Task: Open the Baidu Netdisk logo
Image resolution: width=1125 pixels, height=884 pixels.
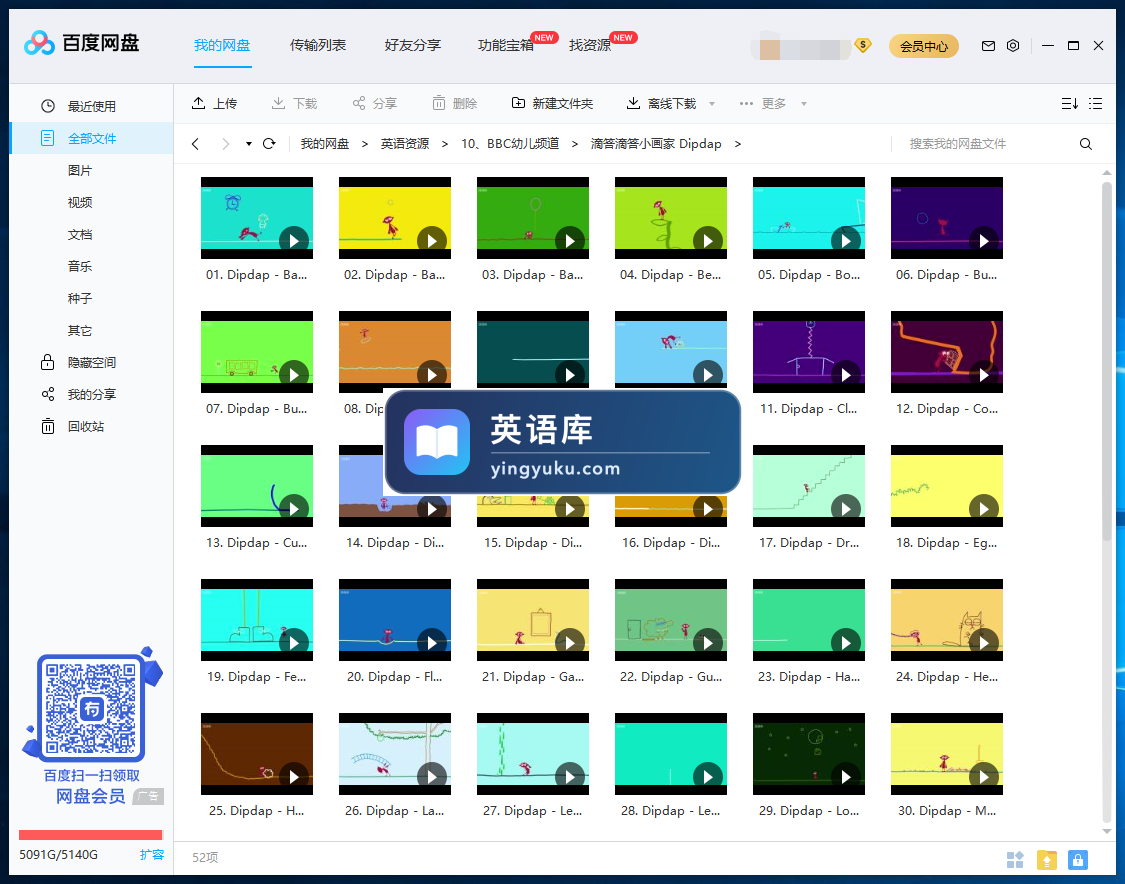Action: [81, 44]
